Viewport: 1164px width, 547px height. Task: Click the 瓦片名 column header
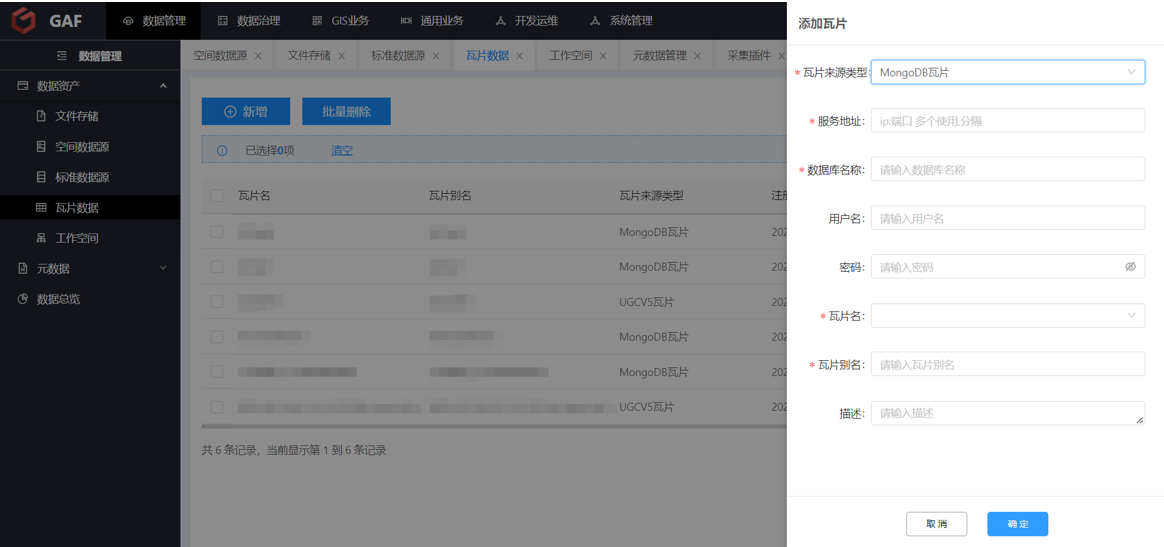click(254, 196)
